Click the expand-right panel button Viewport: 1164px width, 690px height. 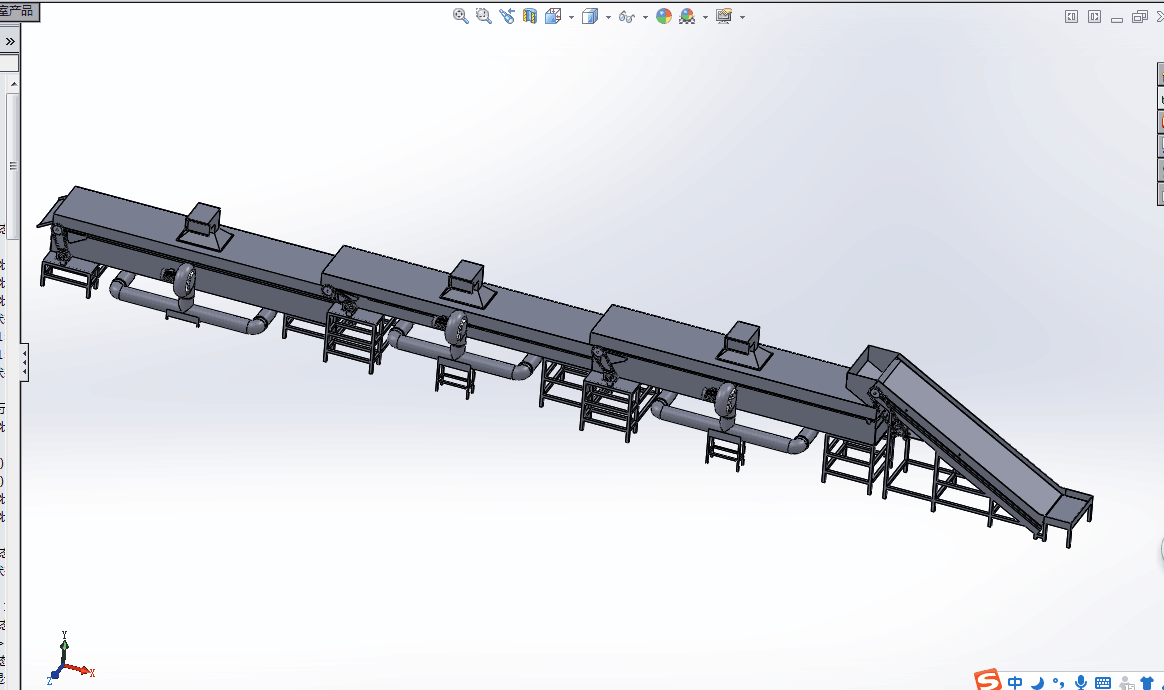click(1094, 16)
